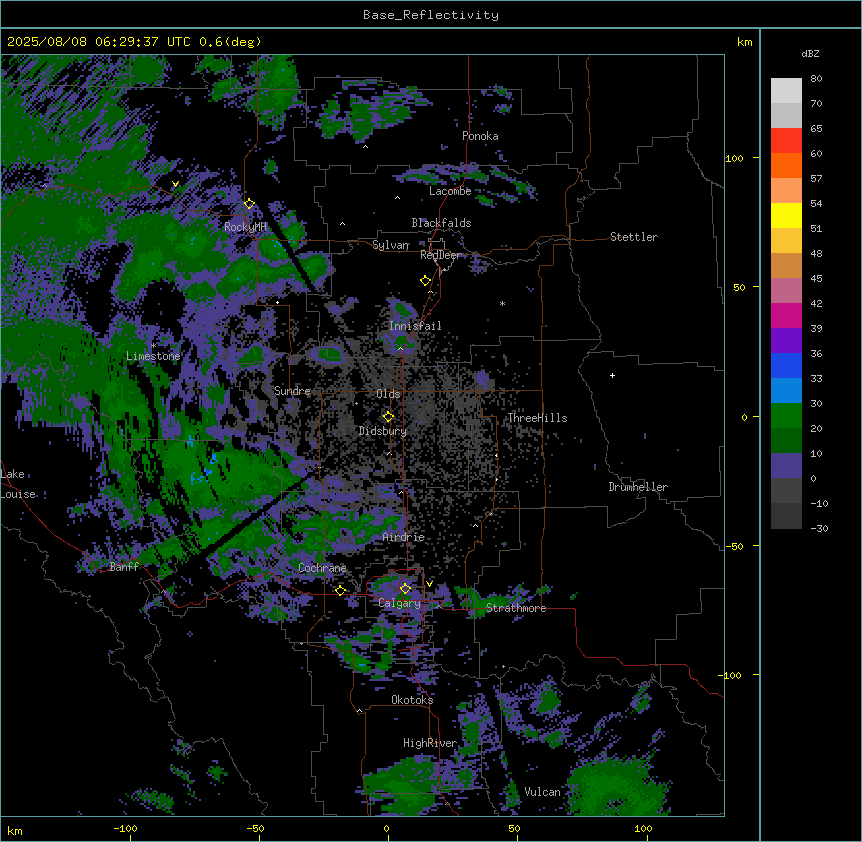Click the Olds label

click(x=388, y=394)
